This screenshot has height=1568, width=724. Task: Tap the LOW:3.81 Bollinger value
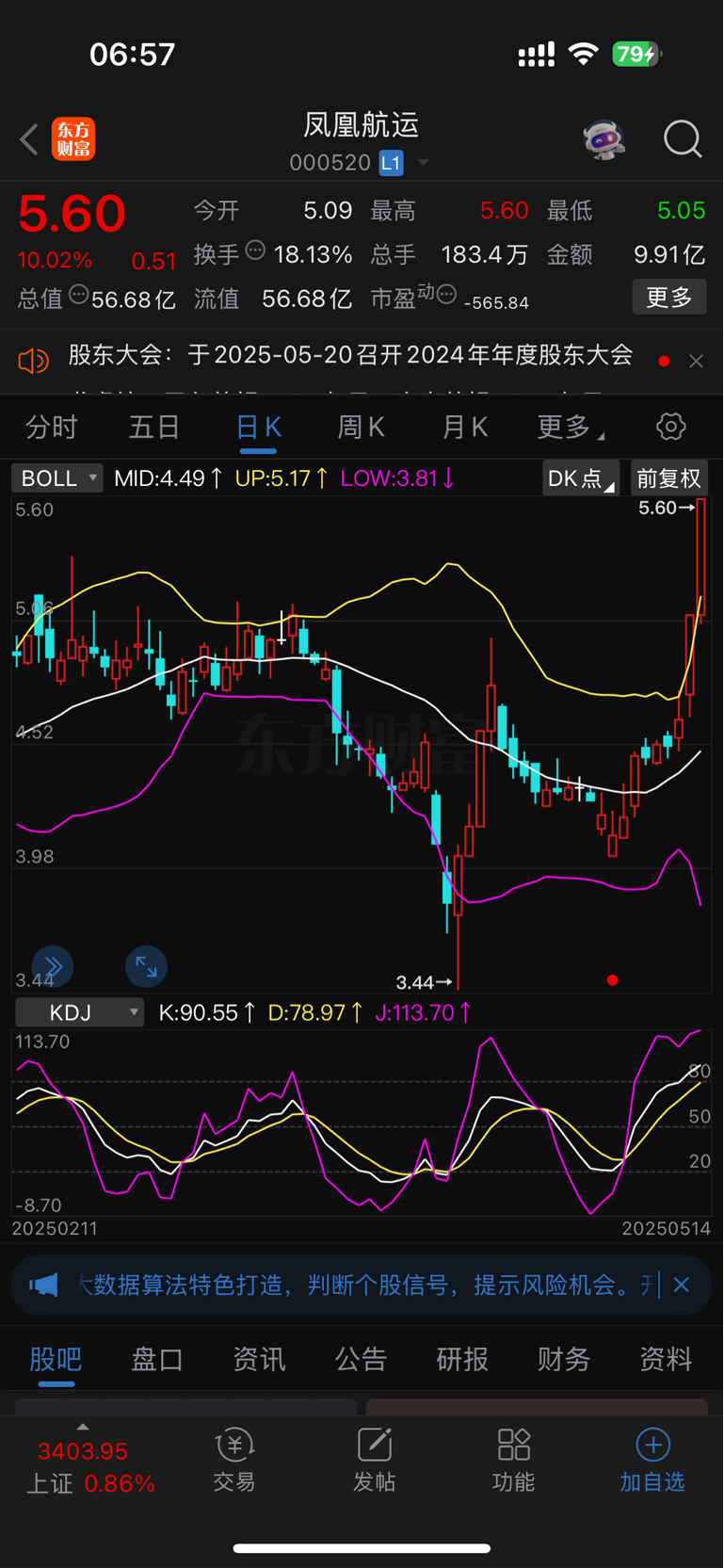(397, 478)
